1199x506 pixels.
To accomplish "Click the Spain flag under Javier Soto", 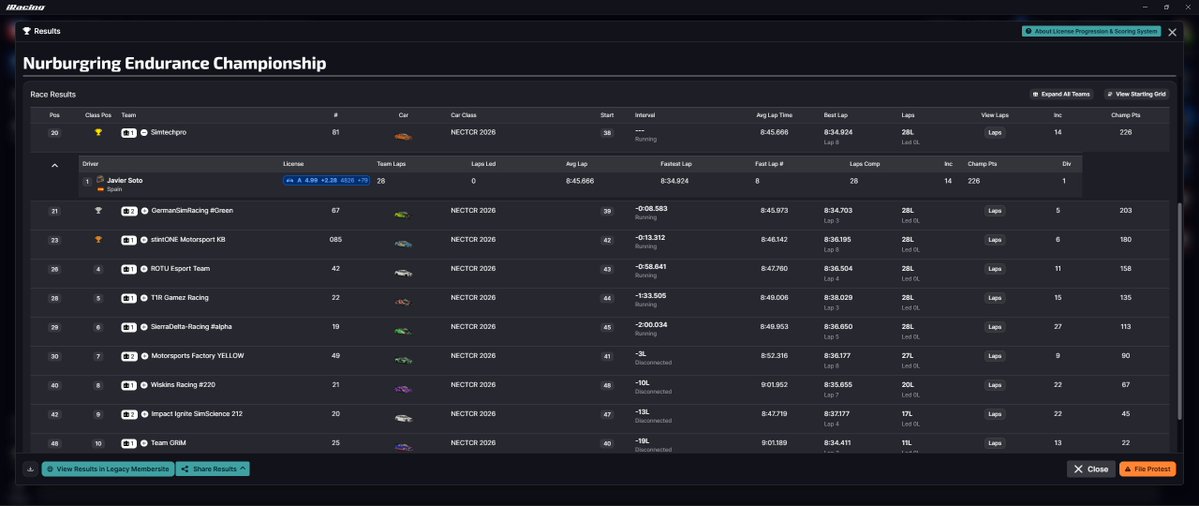I will [100, 189].
